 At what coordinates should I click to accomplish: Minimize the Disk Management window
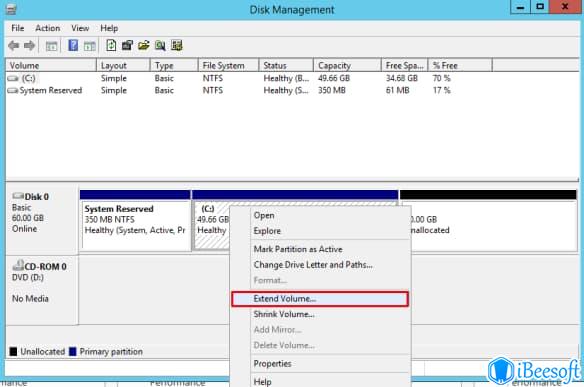pyautogui.click(x=520, y=7)
